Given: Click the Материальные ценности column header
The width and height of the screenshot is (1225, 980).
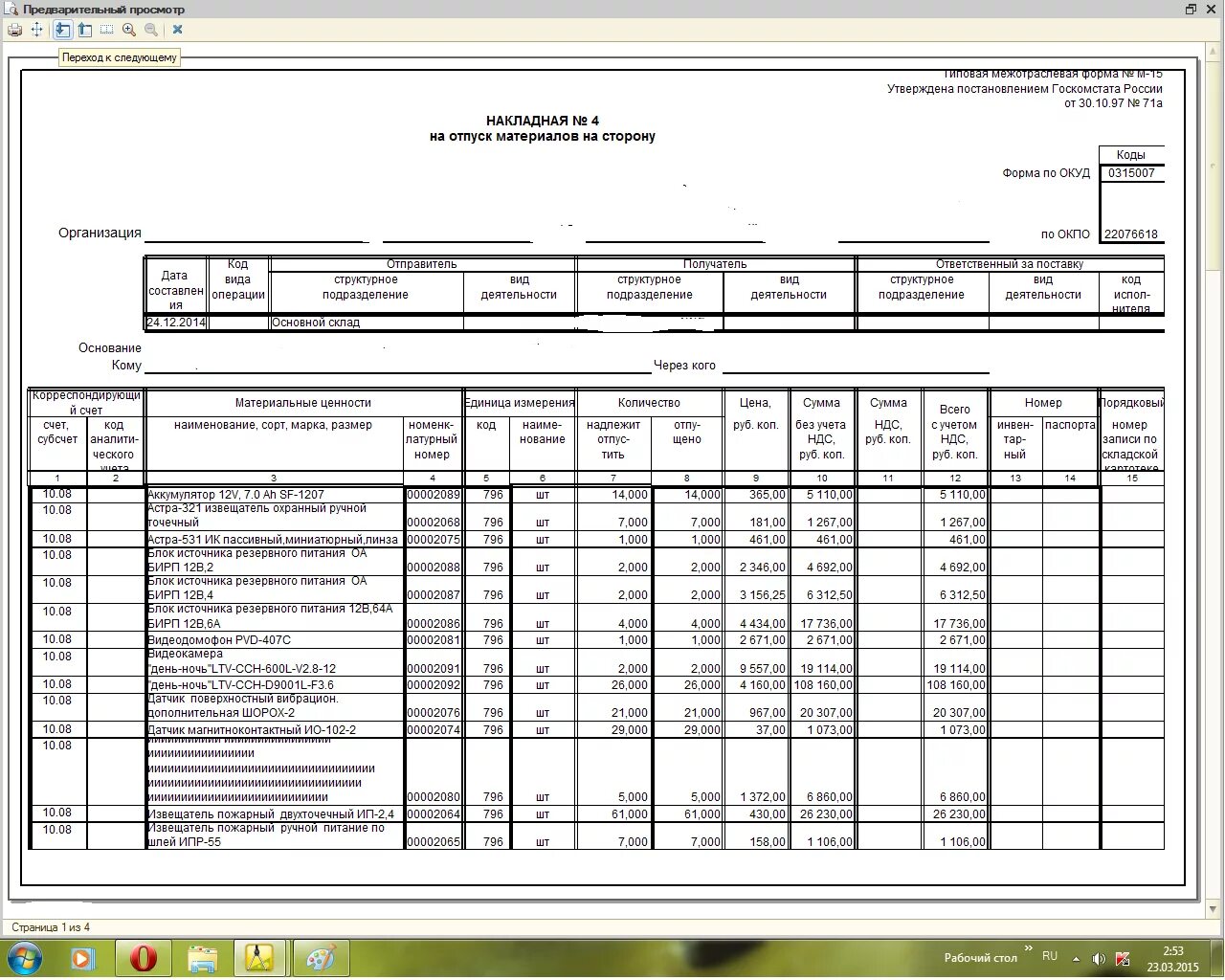Looking at the screenshot, I should click(x=303, y=403).
